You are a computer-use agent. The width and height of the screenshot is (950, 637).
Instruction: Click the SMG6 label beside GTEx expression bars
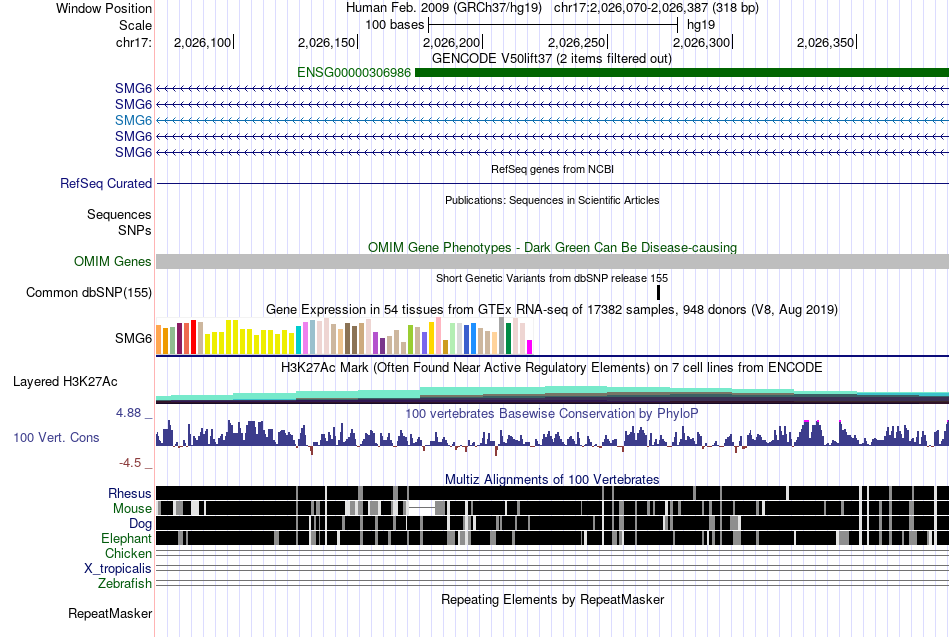[133, 338]
